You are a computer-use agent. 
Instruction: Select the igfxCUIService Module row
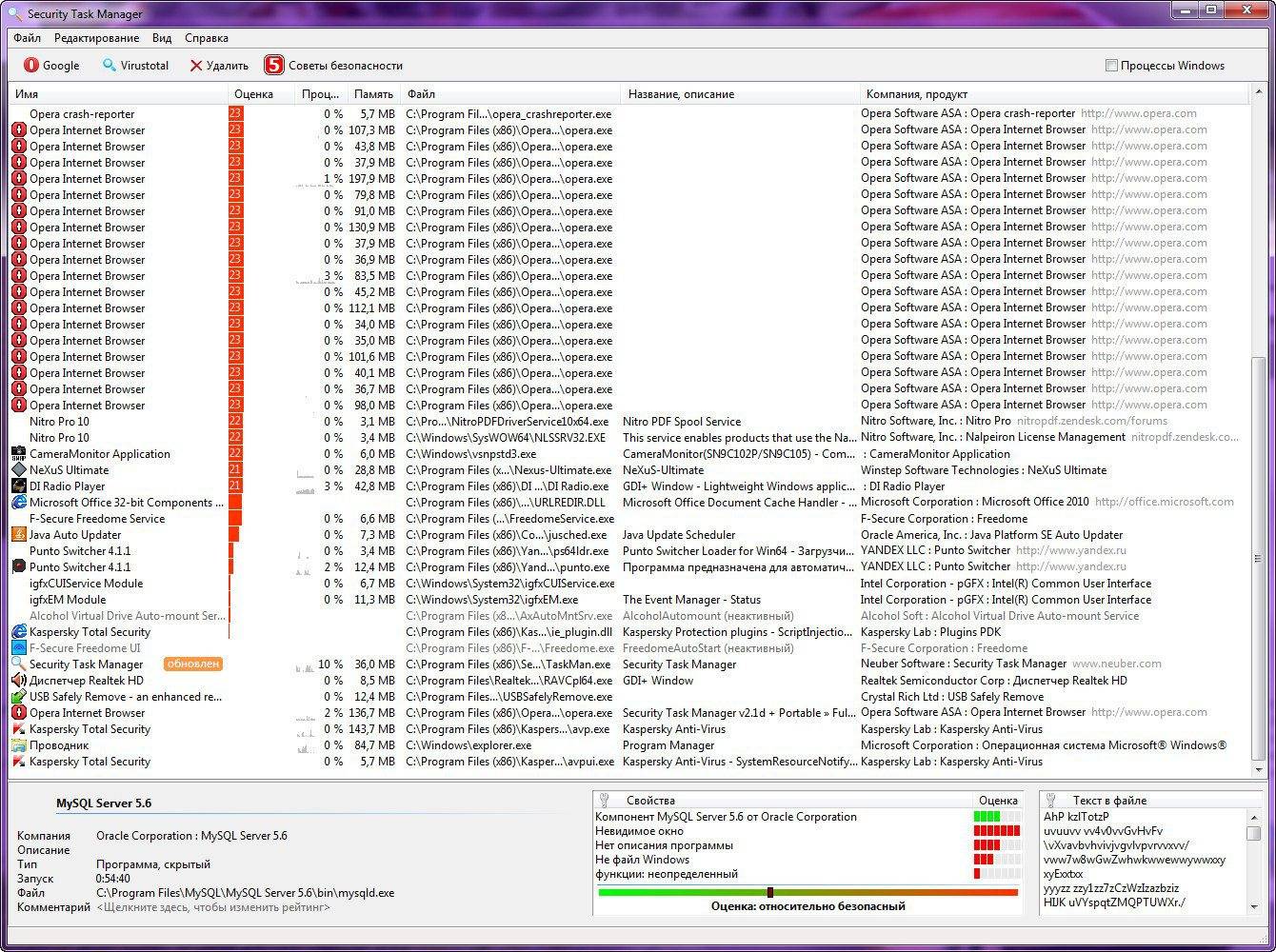[628, 584]
